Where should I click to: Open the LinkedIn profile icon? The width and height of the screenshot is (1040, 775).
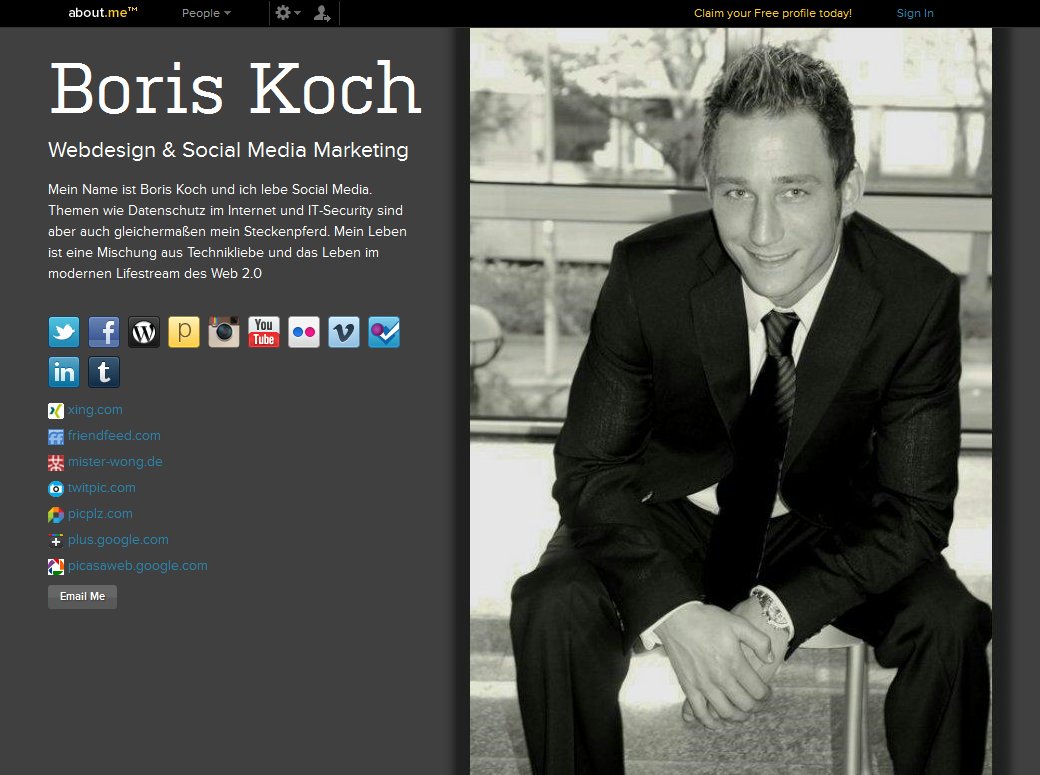click(x=64, y=372)
